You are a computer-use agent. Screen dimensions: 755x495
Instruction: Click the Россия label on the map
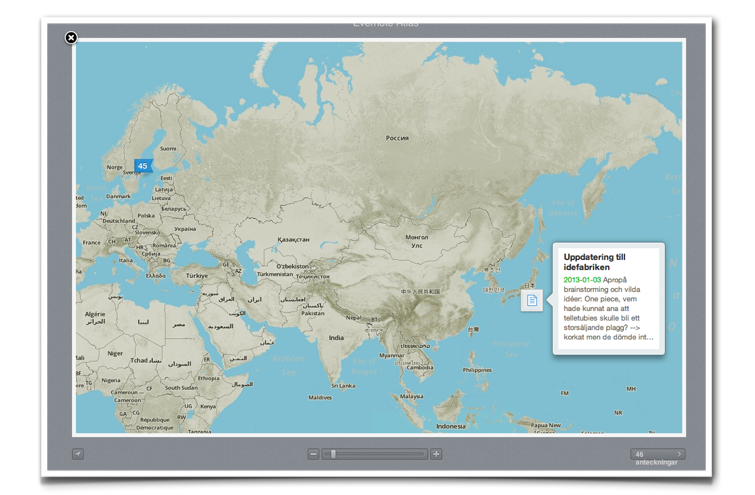[397, 138]
